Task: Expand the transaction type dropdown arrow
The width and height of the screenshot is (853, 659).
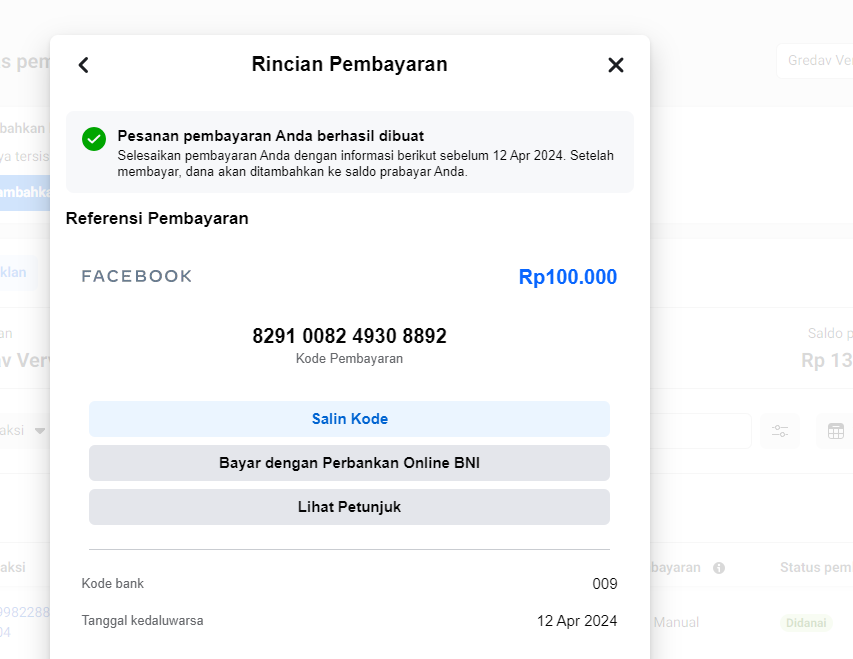Action: 40,431
